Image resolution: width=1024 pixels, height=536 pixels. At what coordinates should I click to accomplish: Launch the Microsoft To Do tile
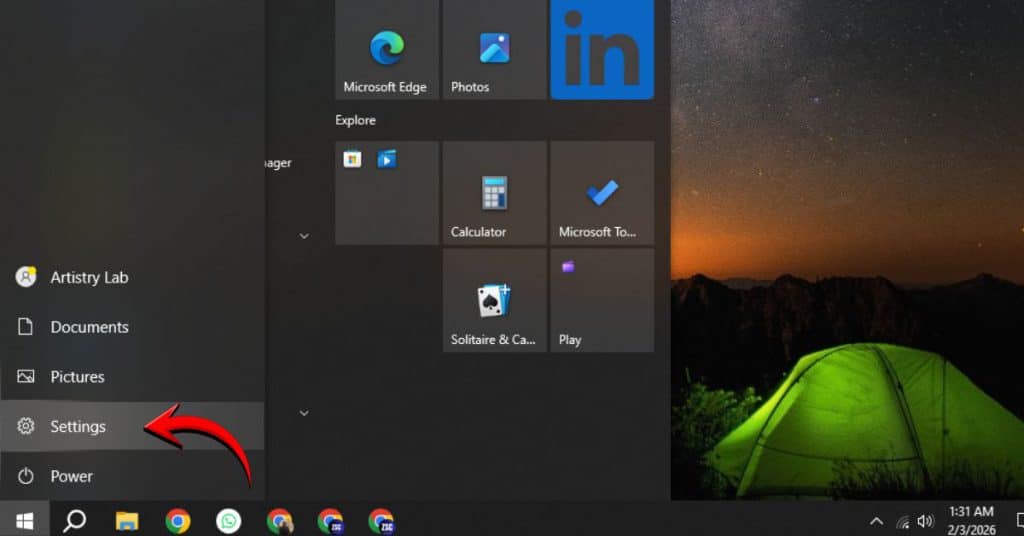coord(602,193)
